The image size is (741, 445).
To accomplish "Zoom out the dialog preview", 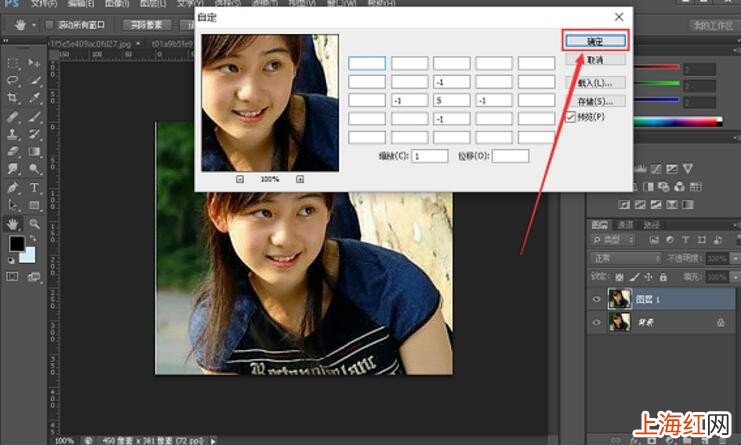I will [x=240, y=179].
